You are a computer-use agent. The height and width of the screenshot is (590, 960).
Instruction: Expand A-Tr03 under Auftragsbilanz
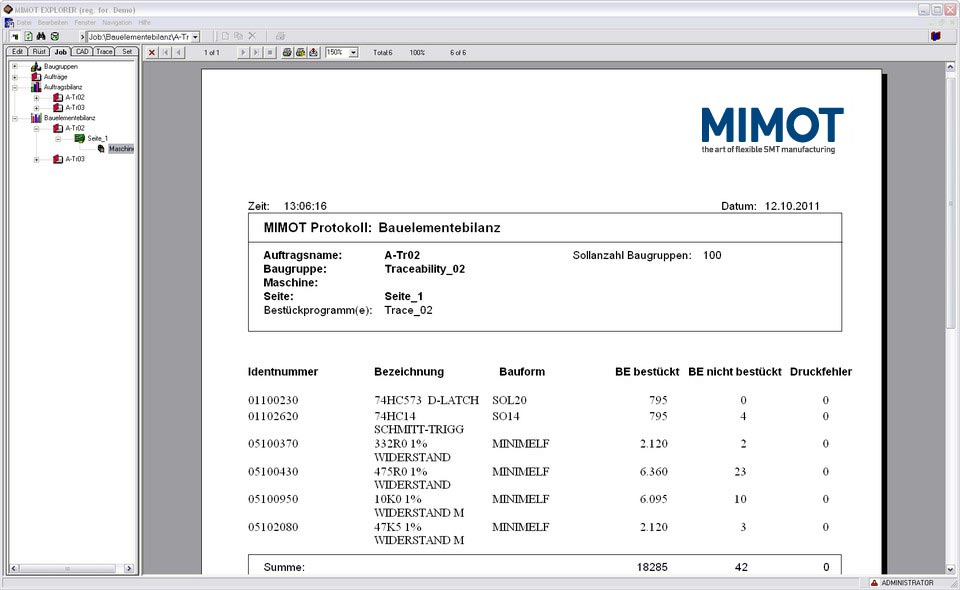pos(36,108)
